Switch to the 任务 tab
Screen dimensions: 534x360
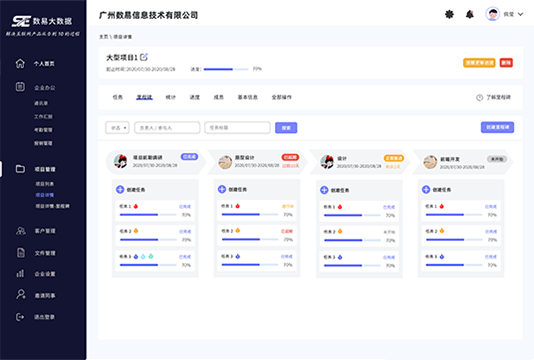[117, 97]
